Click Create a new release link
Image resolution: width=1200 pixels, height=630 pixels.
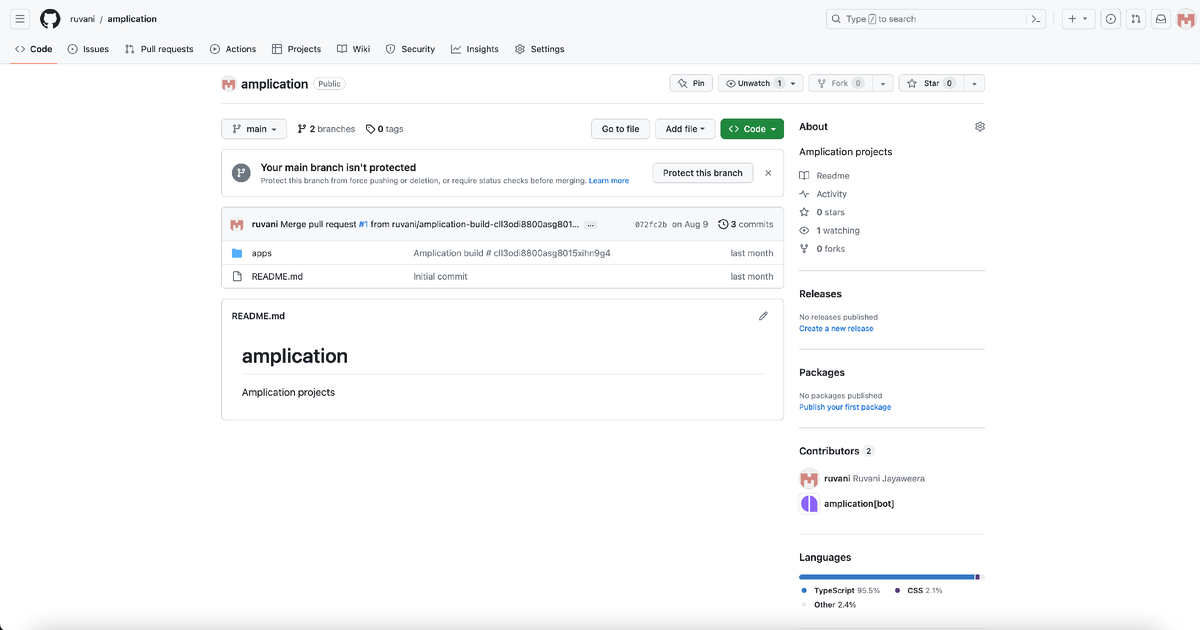click(x=836, y=329)
